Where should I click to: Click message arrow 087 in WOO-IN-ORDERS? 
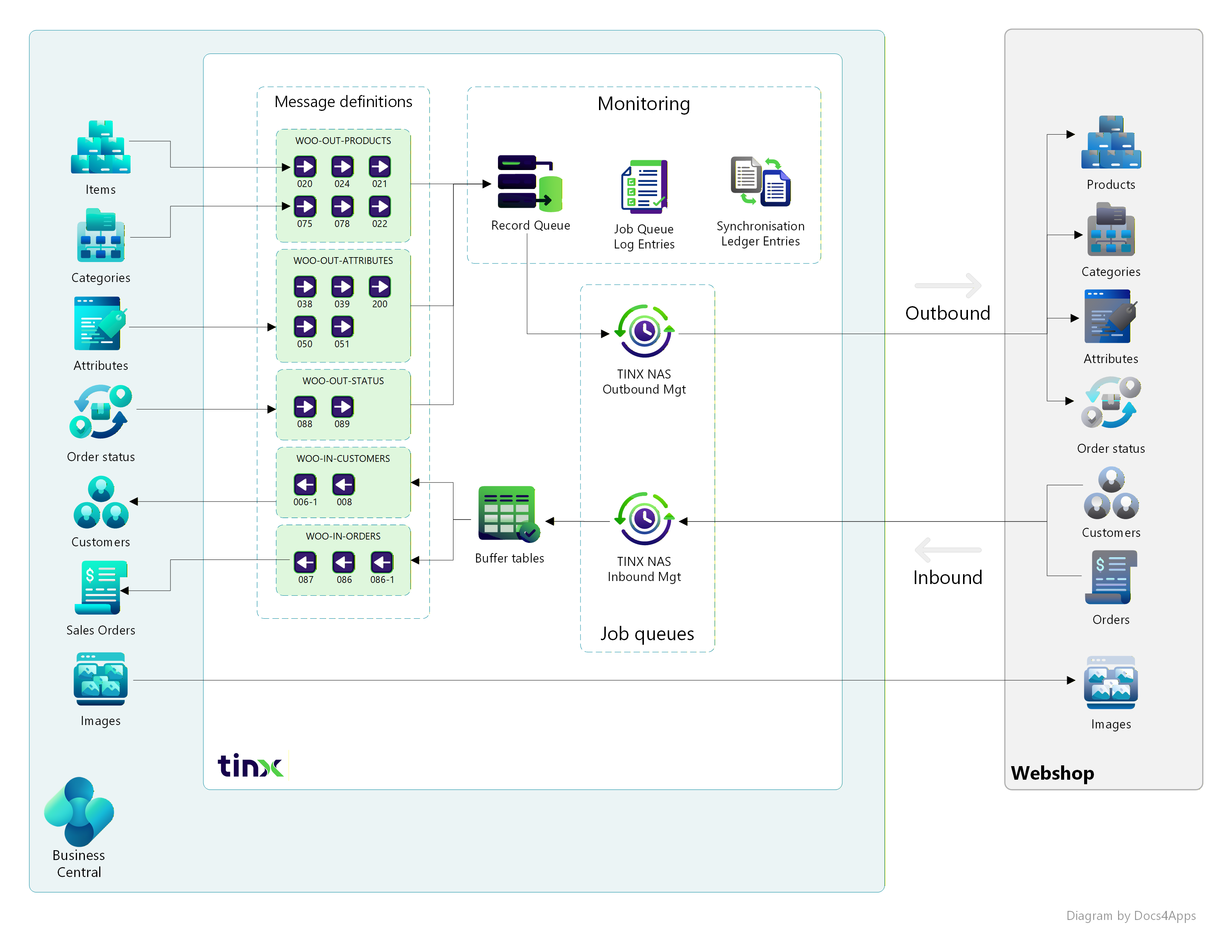(305, 562)
